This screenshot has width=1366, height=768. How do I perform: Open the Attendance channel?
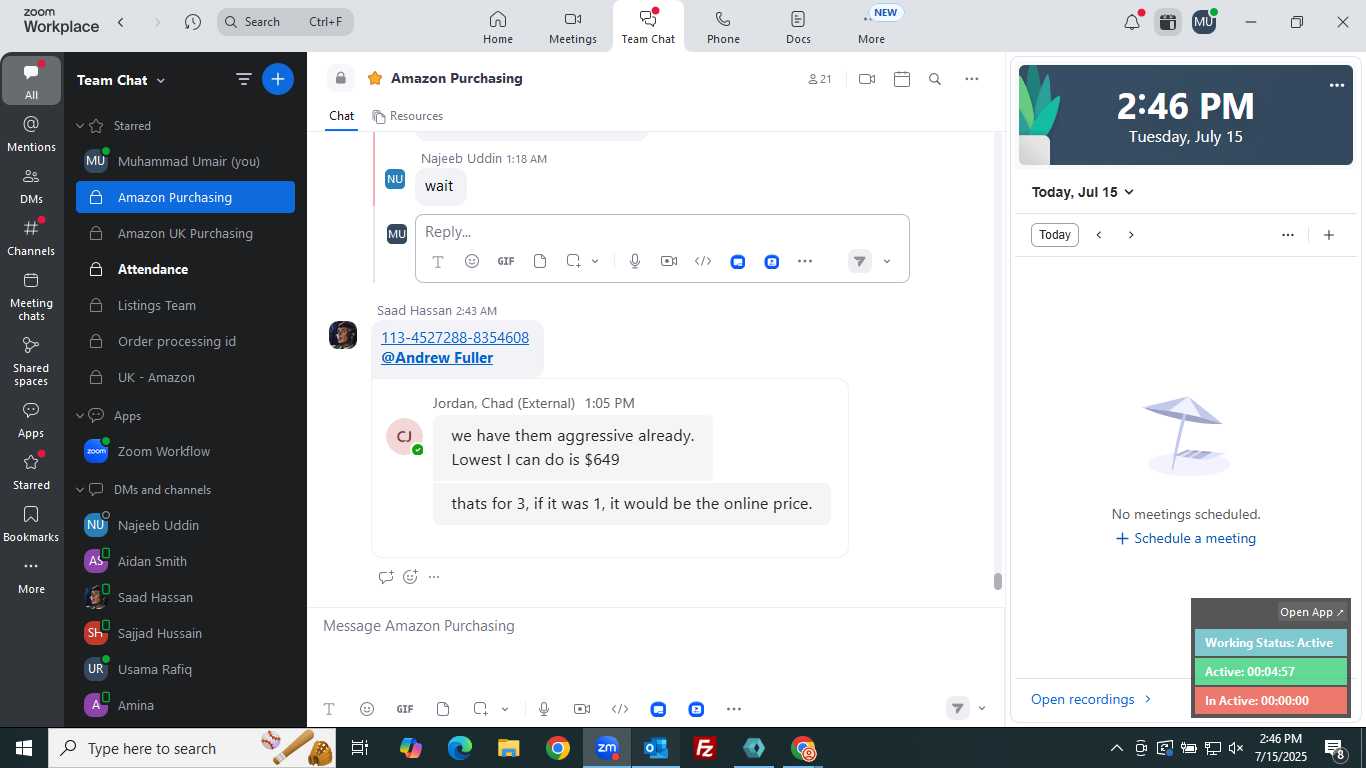pyautogui.click(x=185, y=269)
